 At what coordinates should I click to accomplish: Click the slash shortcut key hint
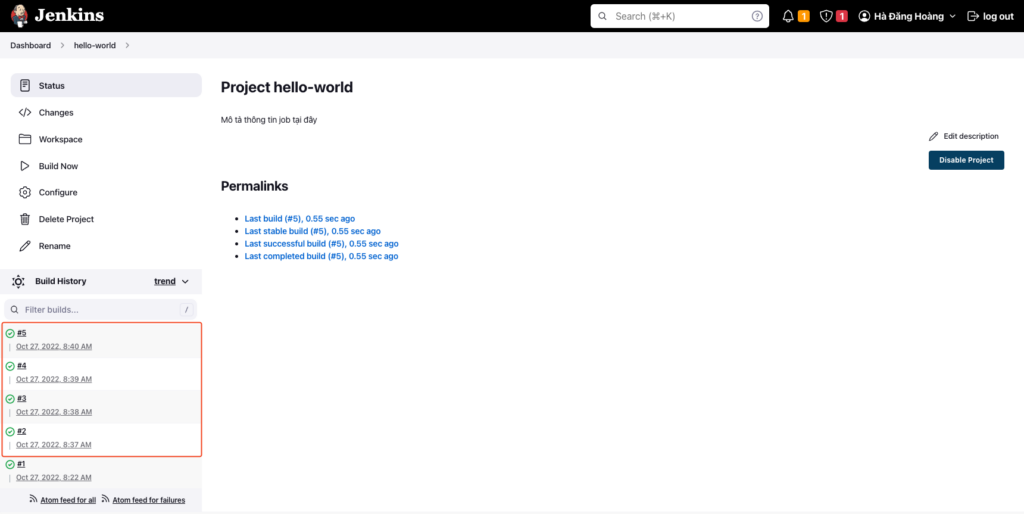(x=187, y=310)
